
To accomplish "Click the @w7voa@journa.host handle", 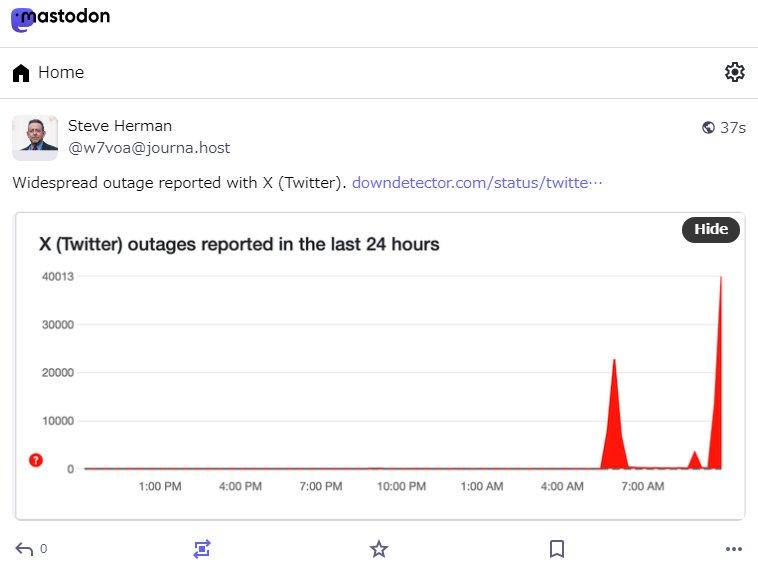I will point(149,148).
